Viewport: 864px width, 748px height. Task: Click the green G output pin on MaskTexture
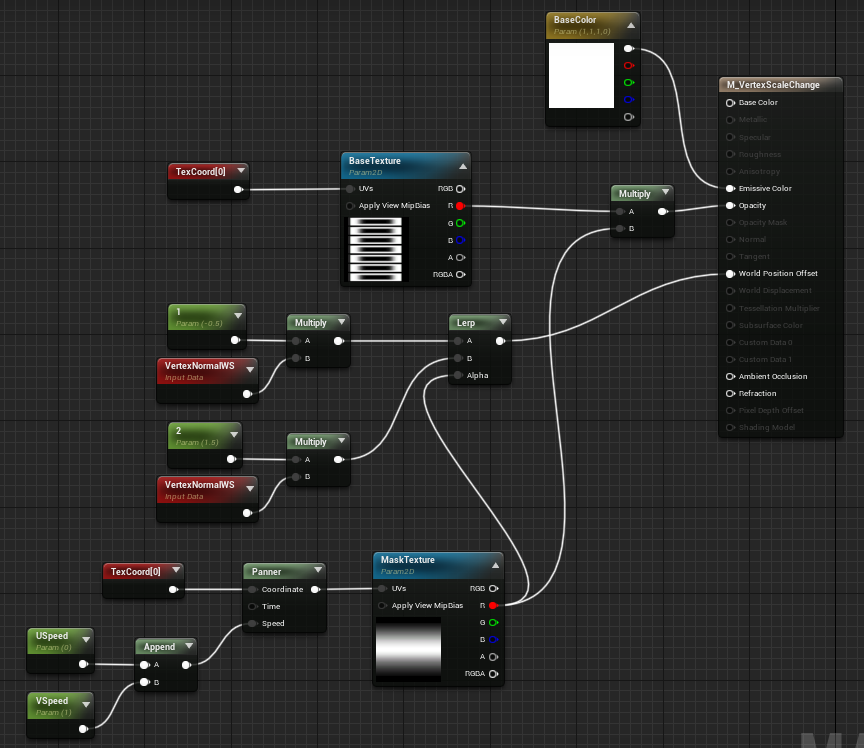pos(493,622)
